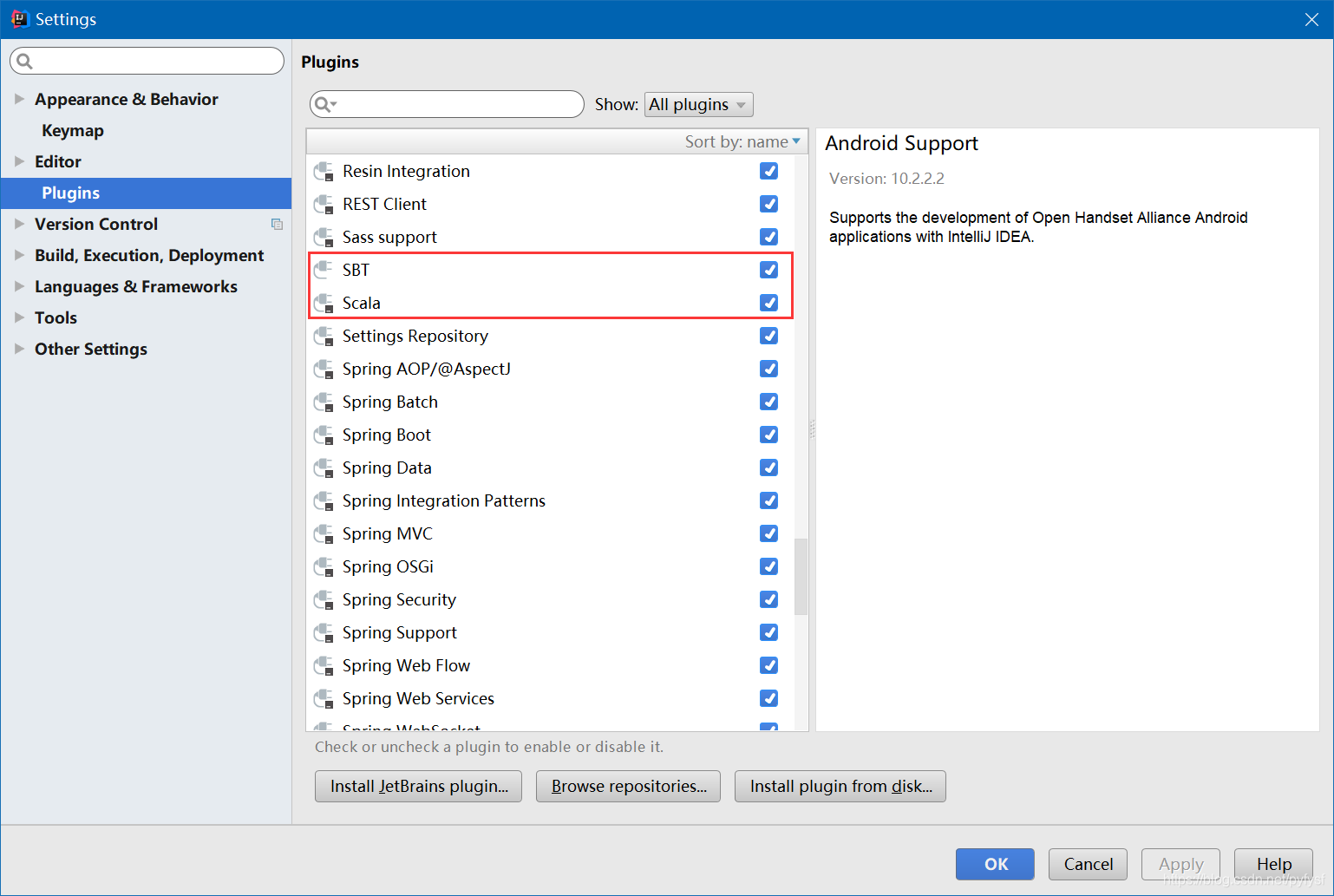Click the IntelliJ IDEA logo in title bar
This screenshot has width=1334, height=896.
(19, 19)
